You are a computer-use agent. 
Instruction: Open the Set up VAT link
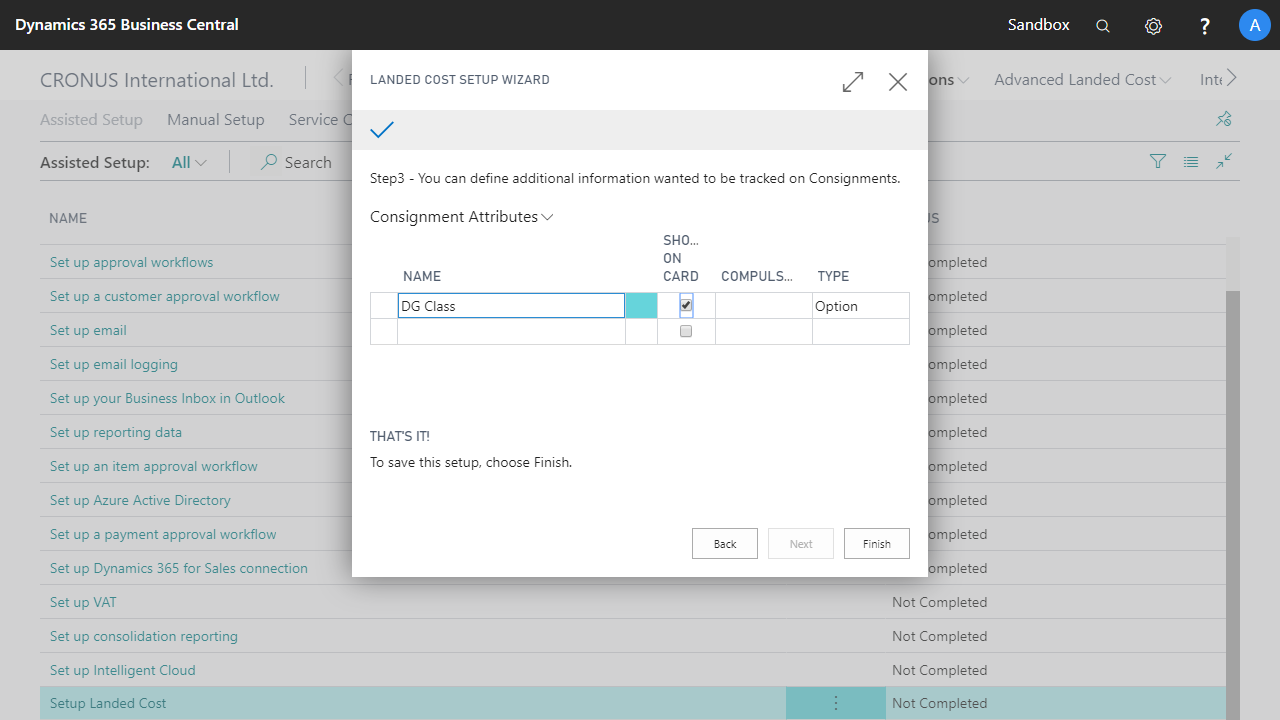[83, 602]
